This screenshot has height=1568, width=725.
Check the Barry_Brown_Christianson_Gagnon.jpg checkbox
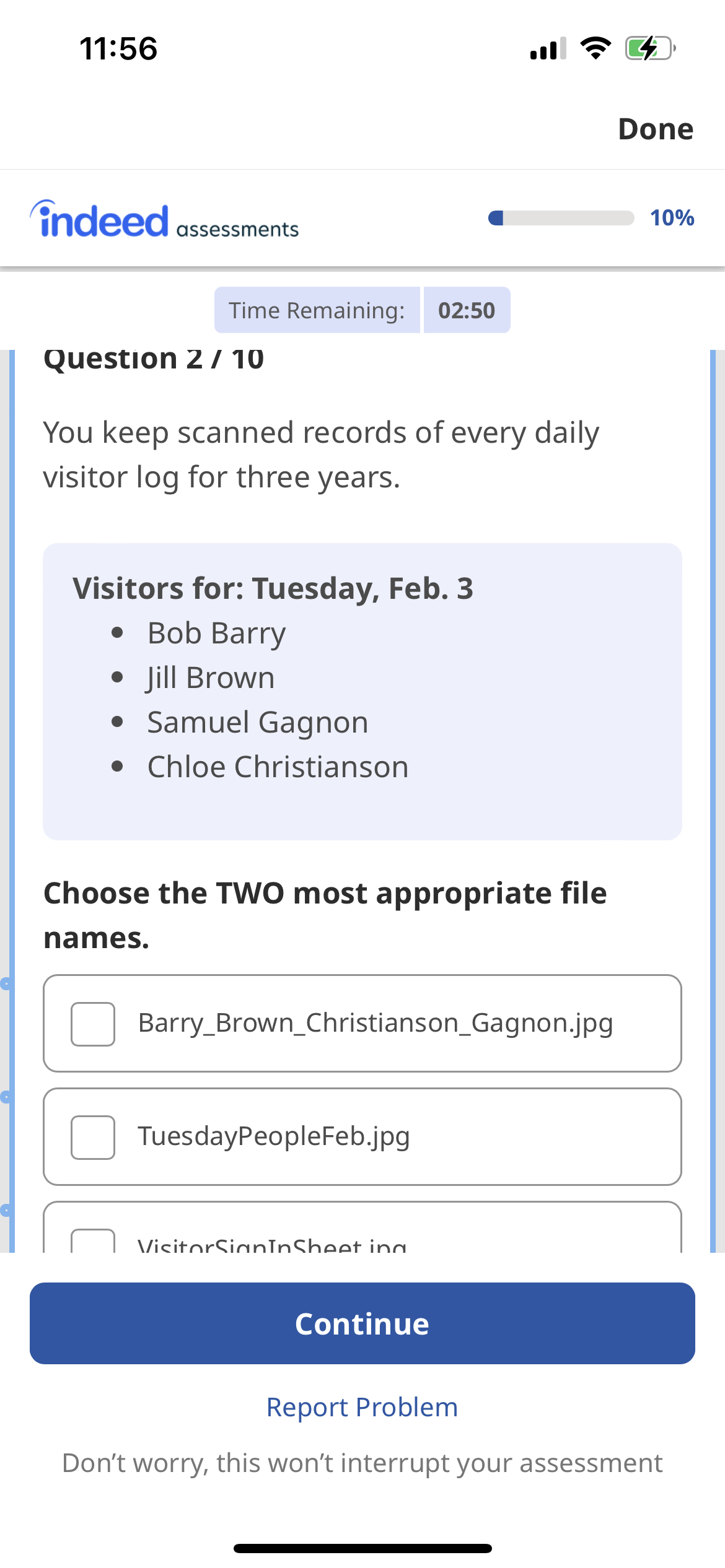point(92,1025)
